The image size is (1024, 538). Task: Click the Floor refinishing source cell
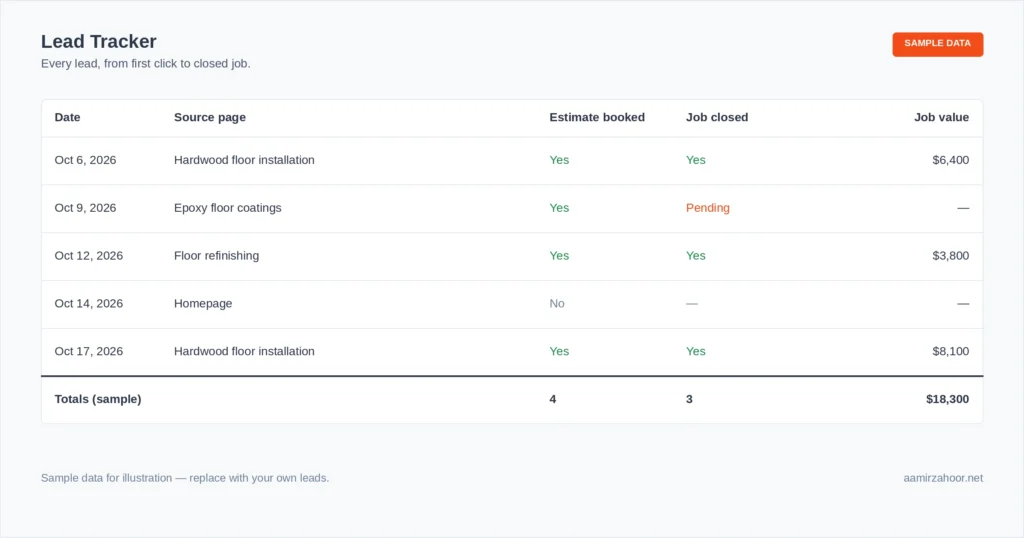point(216,255)
